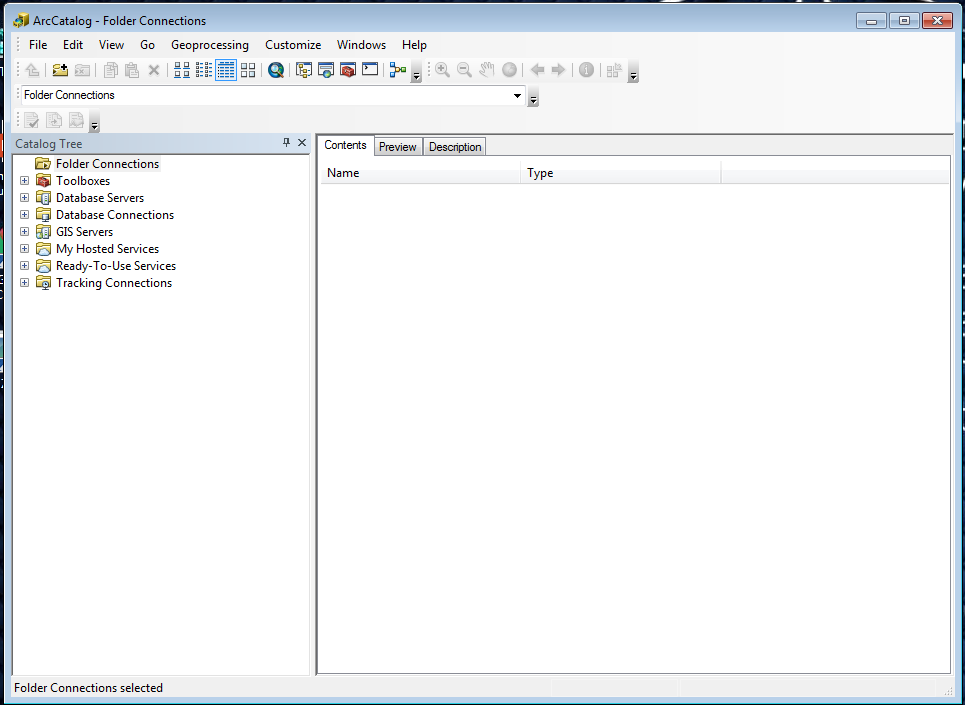965x705 pixels.
Task: Open the Geoprocessing menu
Action: [x=210, y=45]
